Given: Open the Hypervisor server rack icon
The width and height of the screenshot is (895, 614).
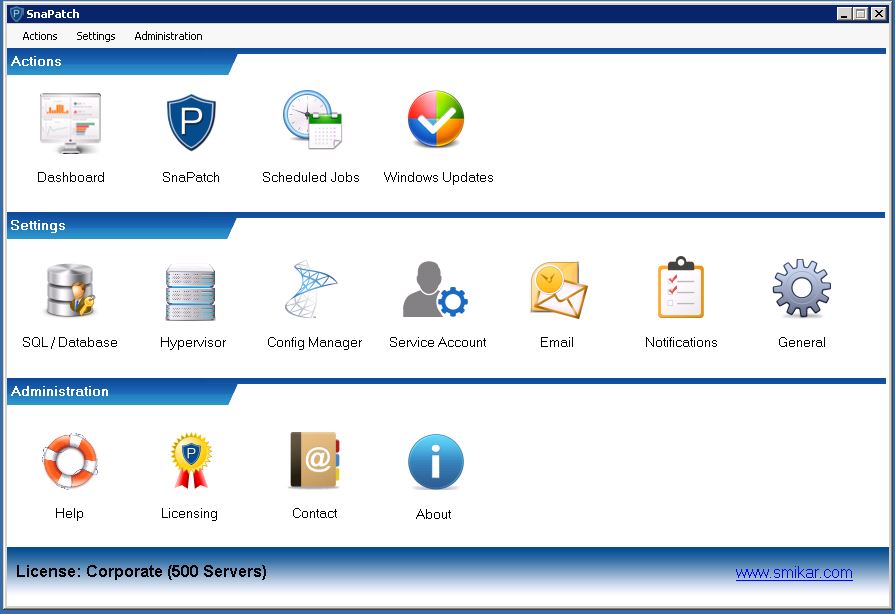Looking at the screenshot, I should 191,292.
